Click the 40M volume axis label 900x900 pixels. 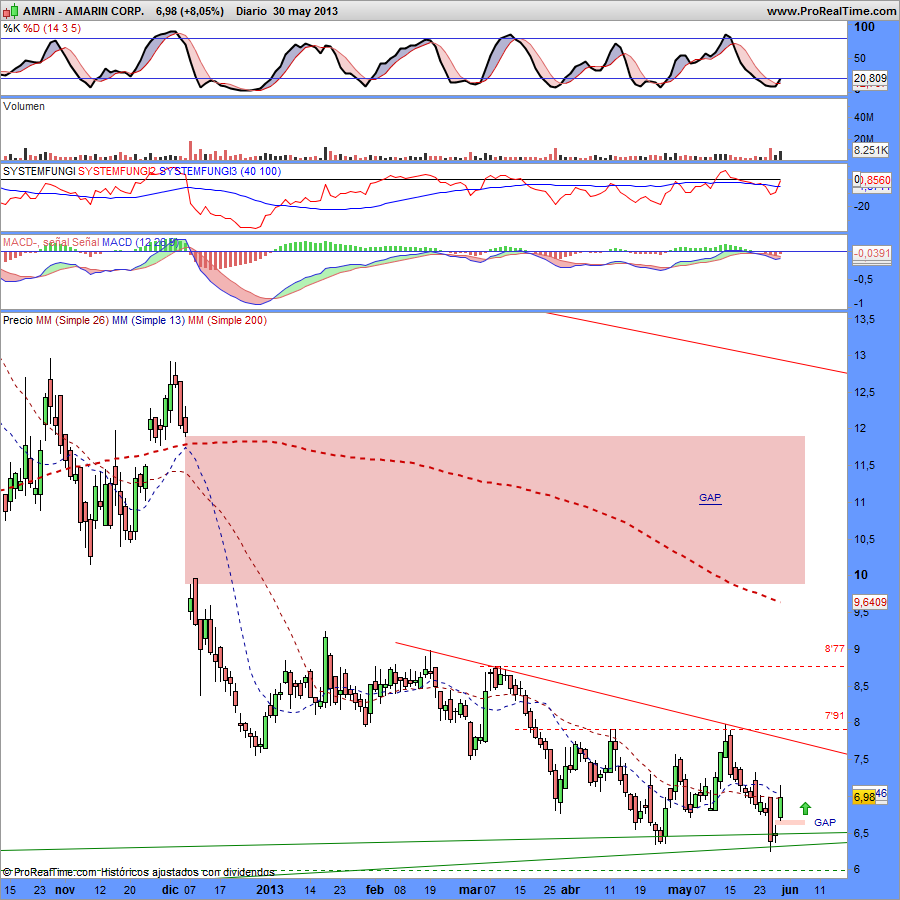point(864,118)
